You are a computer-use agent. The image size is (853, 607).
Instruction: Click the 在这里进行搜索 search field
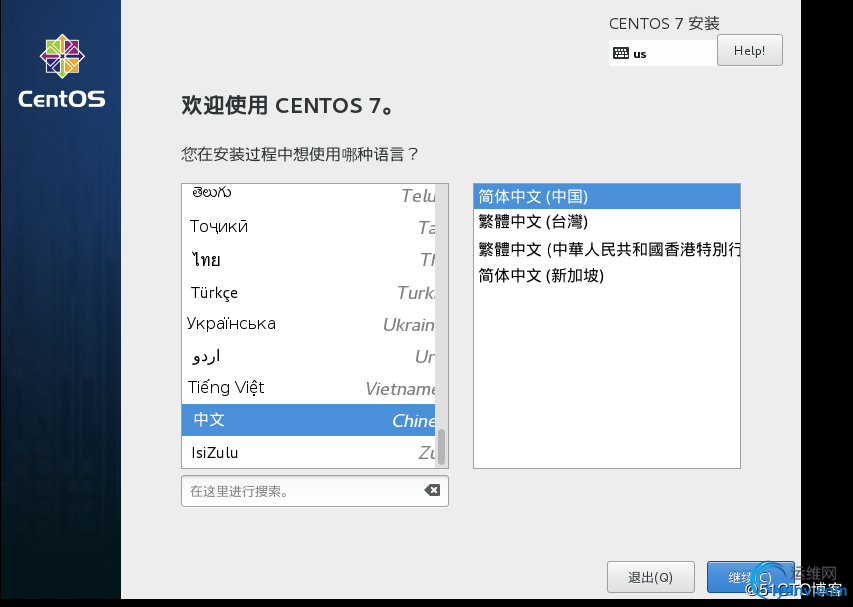pos(315,491)
